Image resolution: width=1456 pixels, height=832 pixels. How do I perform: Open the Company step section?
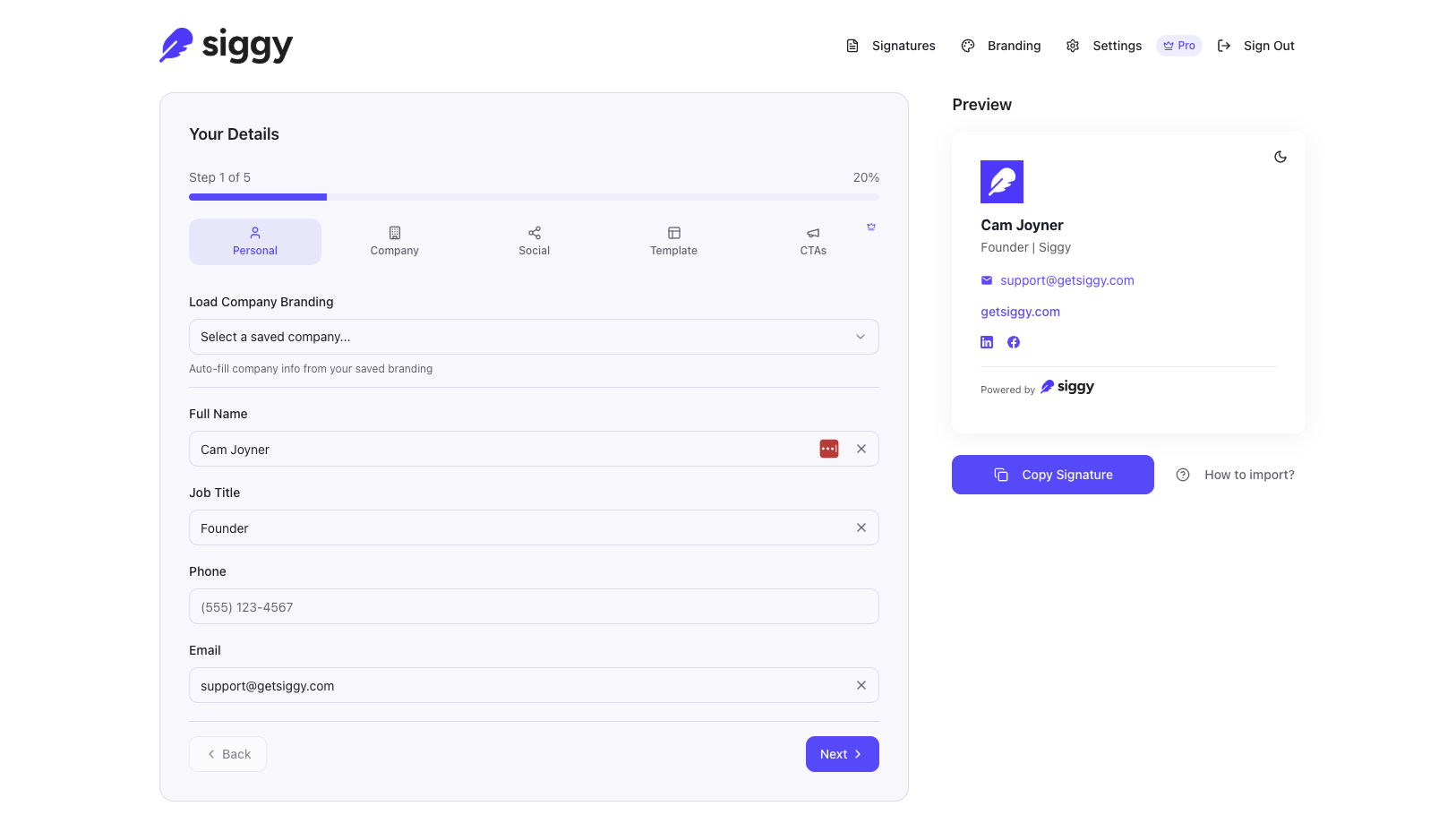coord(394,241)
